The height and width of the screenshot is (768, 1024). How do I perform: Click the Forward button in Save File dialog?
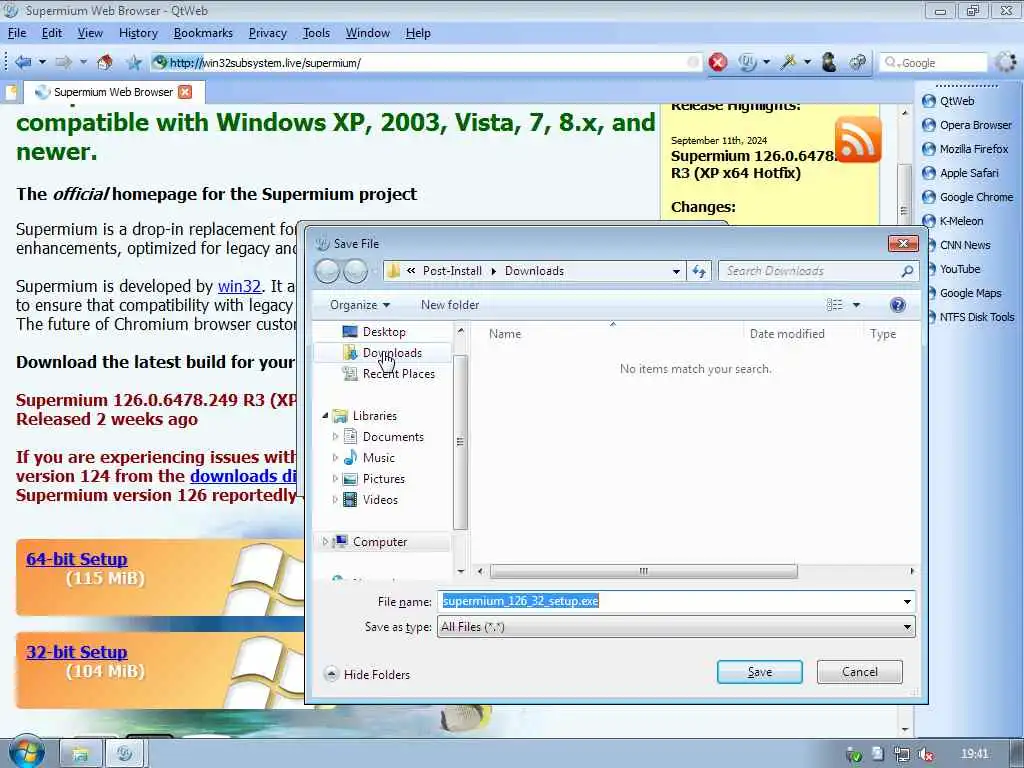pyautogui.click(x=356, y=271)
